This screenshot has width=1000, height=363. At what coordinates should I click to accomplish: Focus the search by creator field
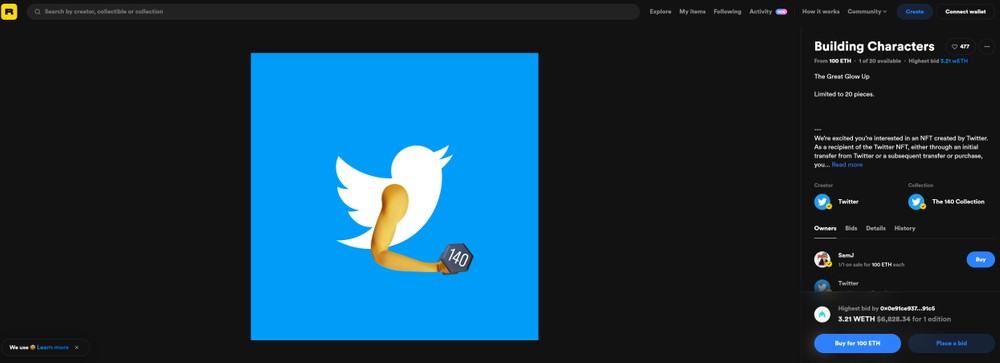(333, 11)
